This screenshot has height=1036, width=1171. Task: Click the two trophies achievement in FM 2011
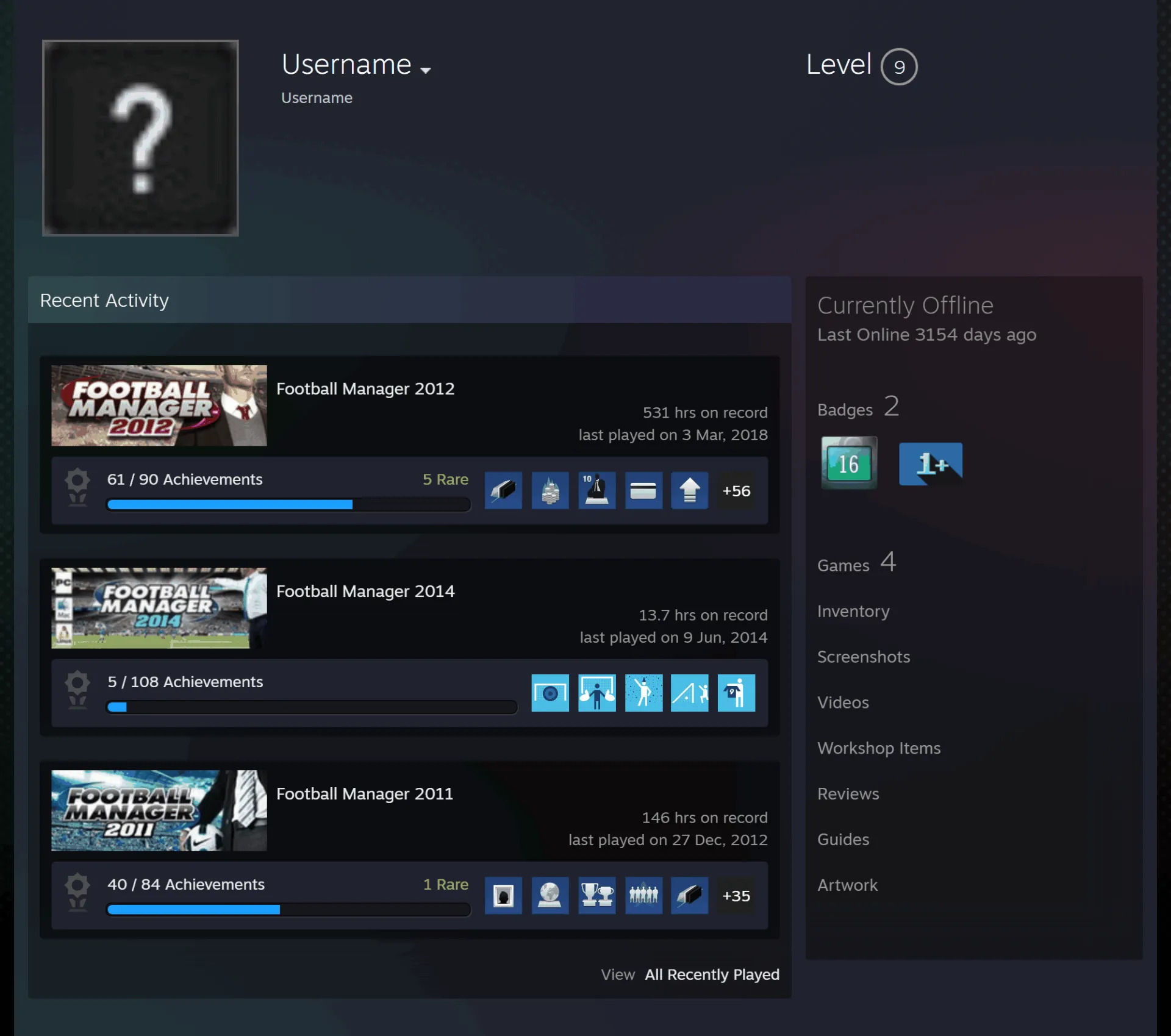596,895
